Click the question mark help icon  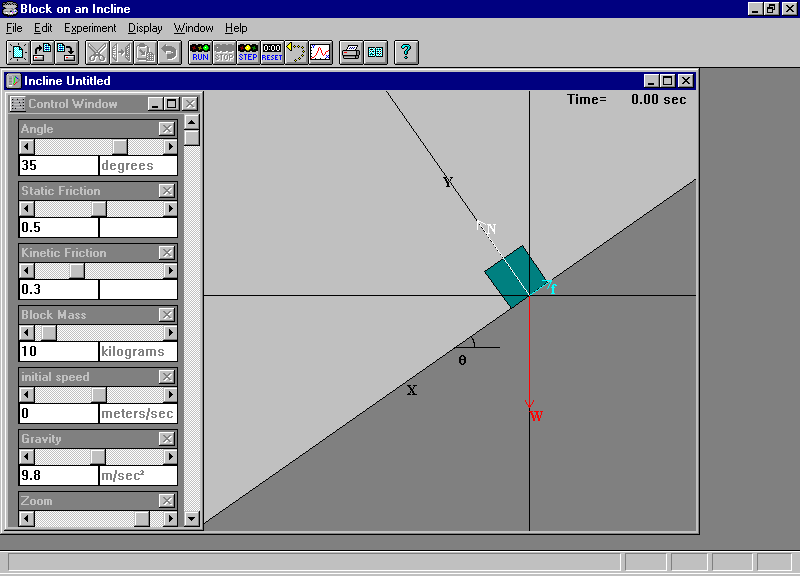405,52
